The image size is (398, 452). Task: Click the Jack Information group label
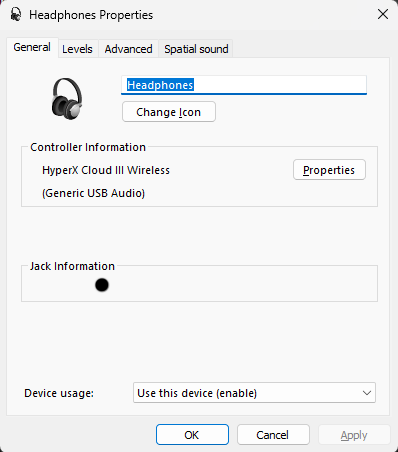[x=72, y=266]
